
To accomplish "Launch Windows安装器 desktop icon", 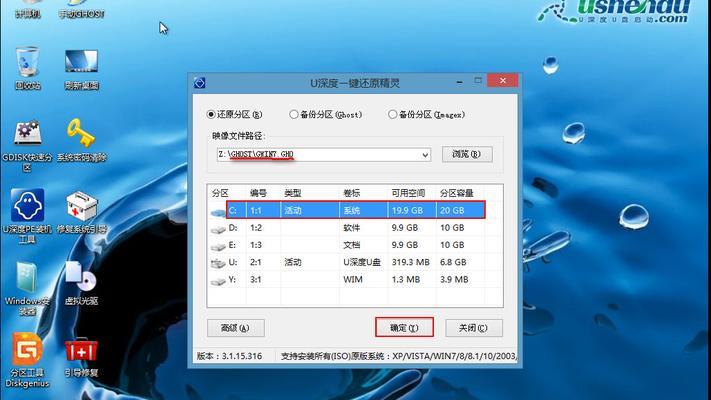I will tap(27, 288).
